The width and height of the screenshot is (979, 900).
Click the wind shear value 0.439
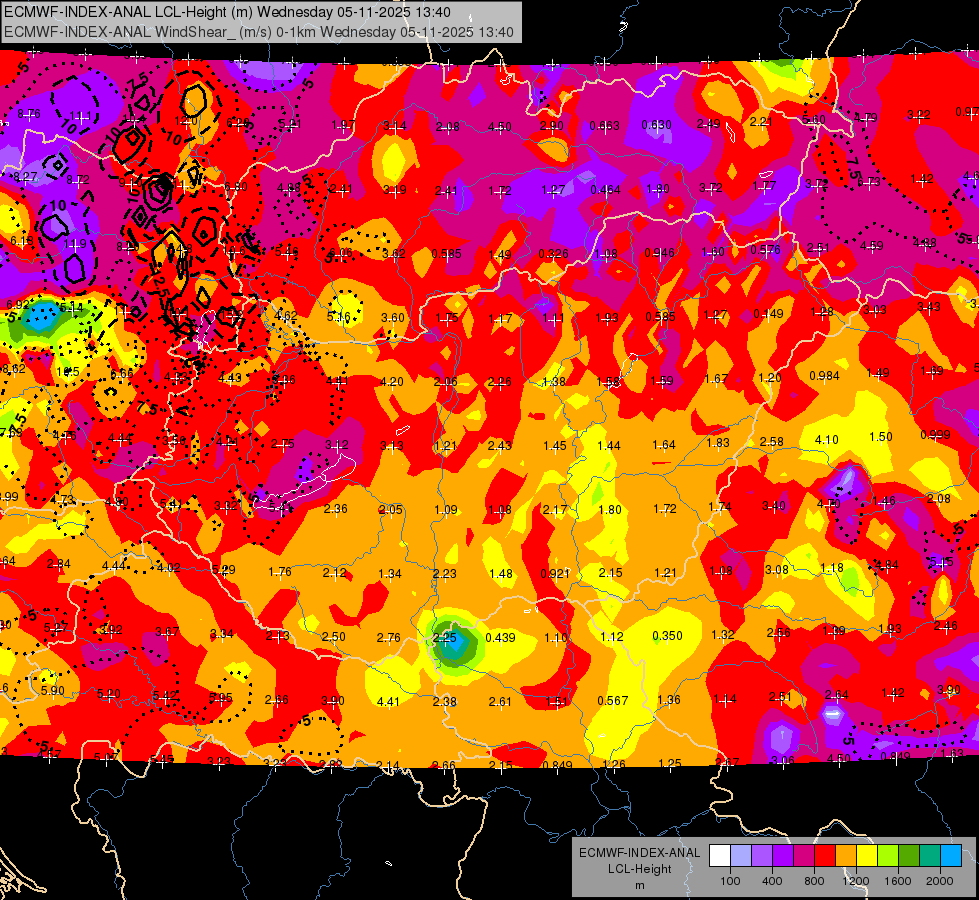pos(500,638)
